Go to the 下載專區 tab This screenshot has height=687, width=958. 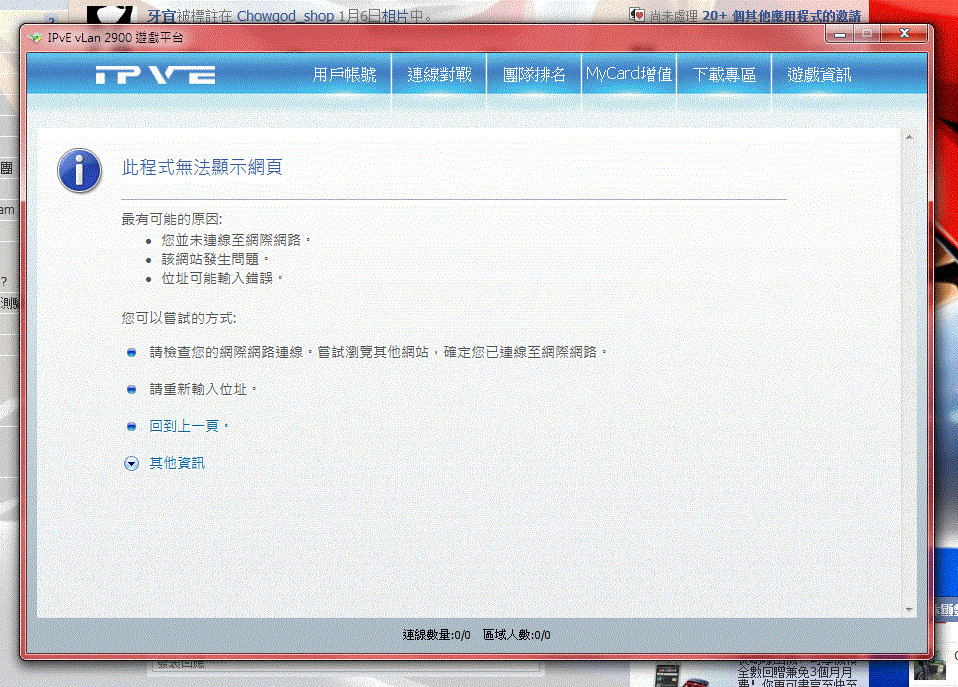724,75
